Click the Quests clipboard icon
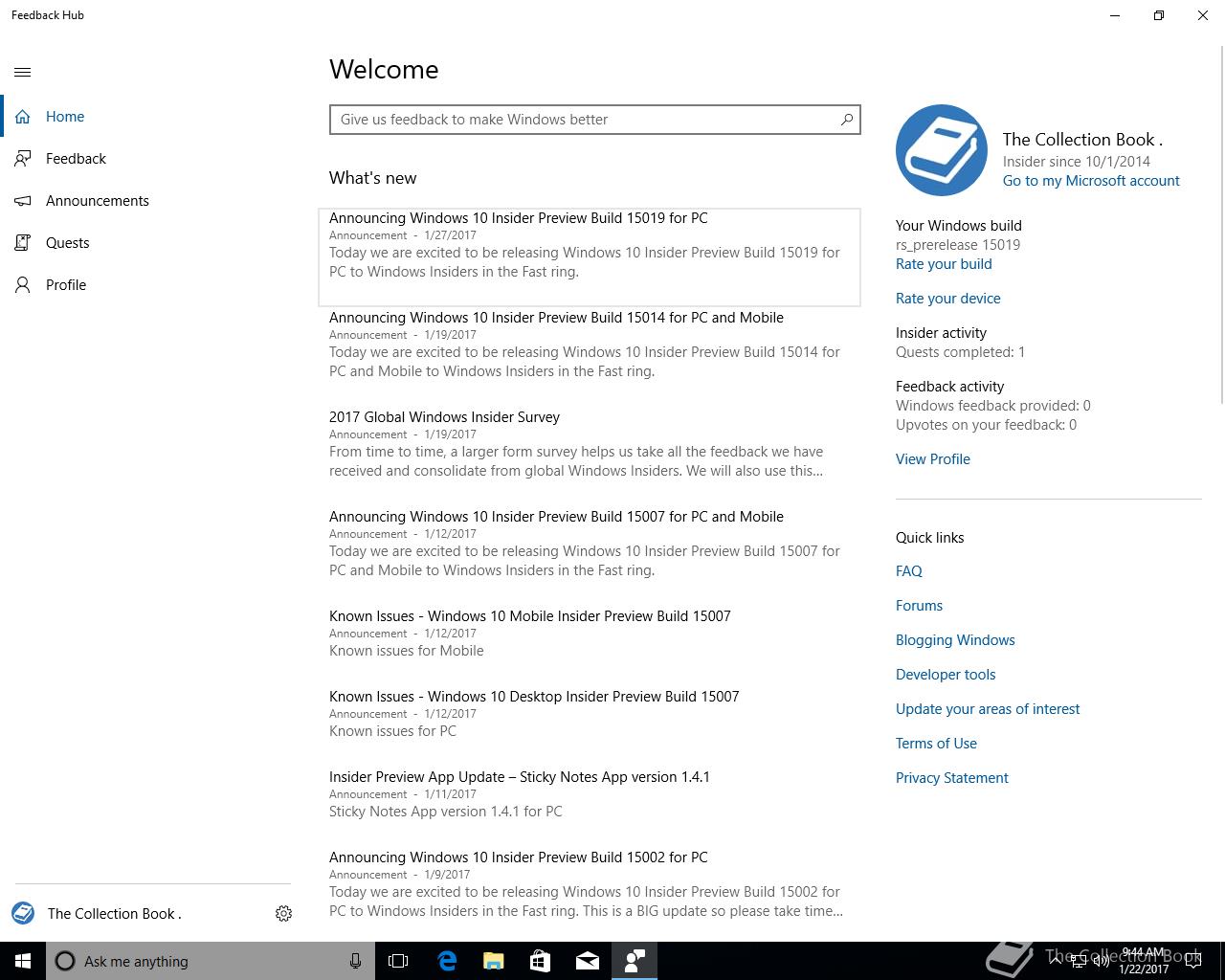Screen dimensions: 1225x980 tap(23, 243)
